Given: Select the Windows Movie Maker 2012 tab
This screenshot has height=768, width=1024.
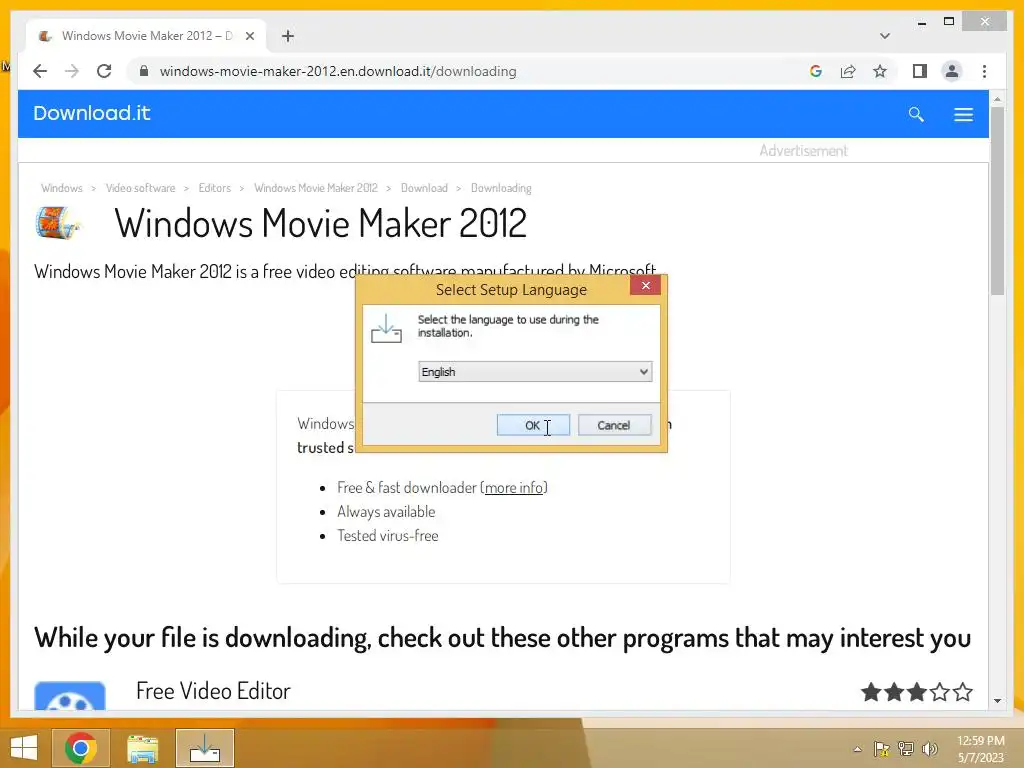Looking at the screenshot, I should click(x=146, y=36).
